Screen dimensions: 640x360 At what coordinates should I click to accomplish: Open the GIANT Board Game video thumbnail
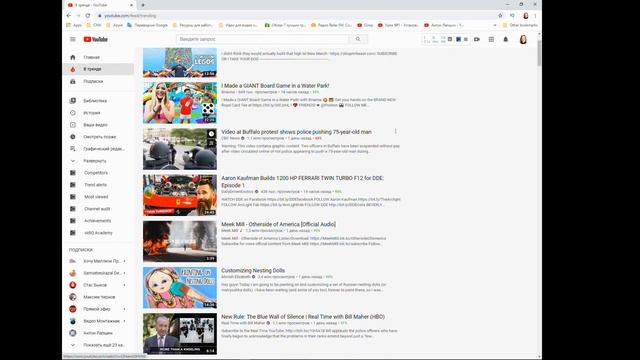point(180,102)
